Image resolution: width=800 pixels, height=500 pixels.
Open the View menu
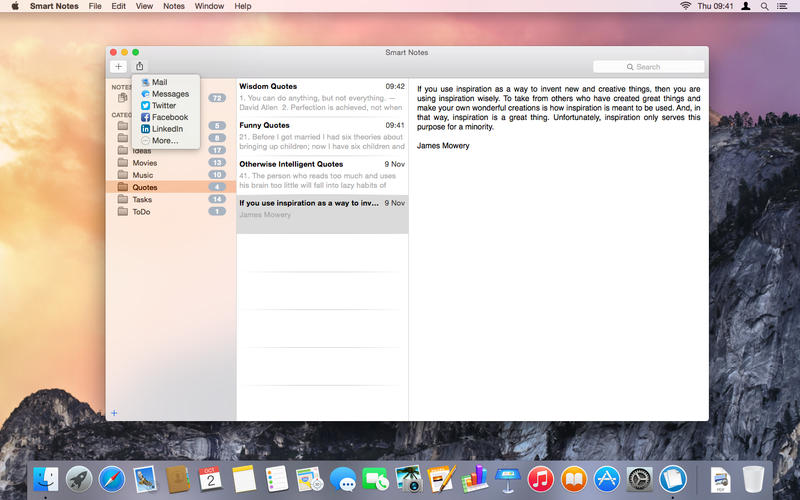(144, 6)
